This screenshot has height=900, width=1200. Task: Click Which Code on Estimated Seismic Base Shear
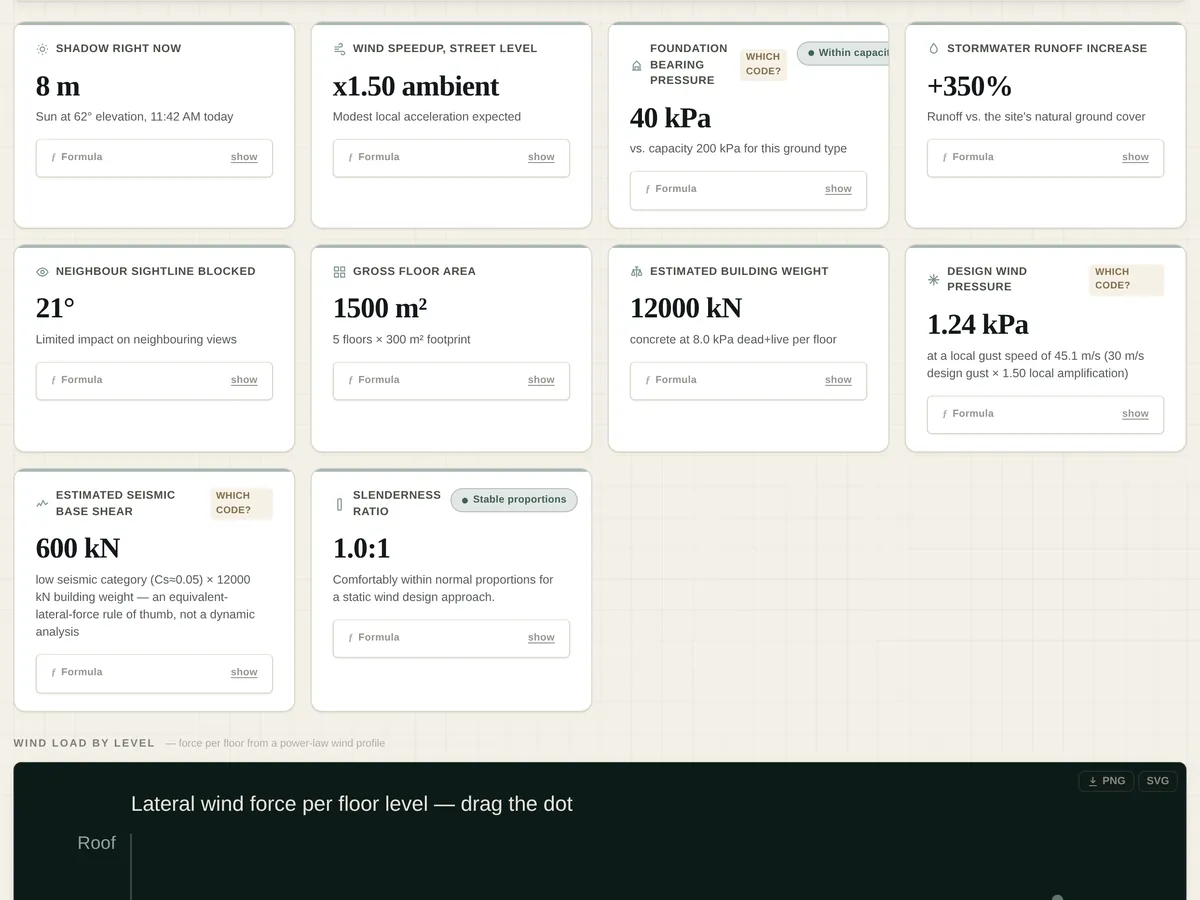click(x=241, y=503)
